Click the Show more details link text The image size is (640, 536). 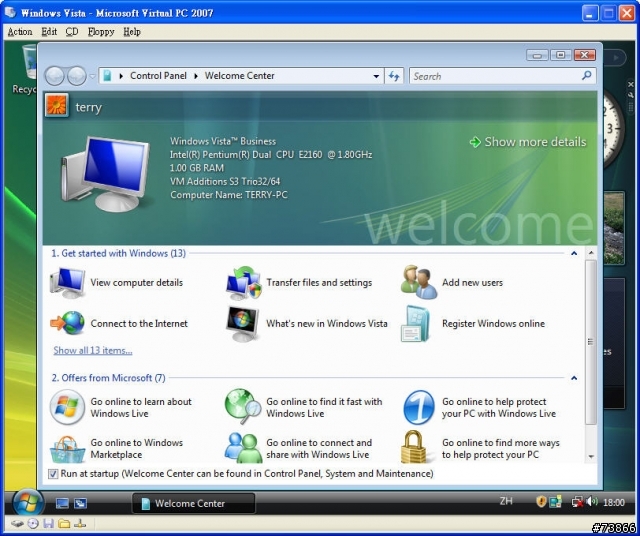click(x=535, y=142)
